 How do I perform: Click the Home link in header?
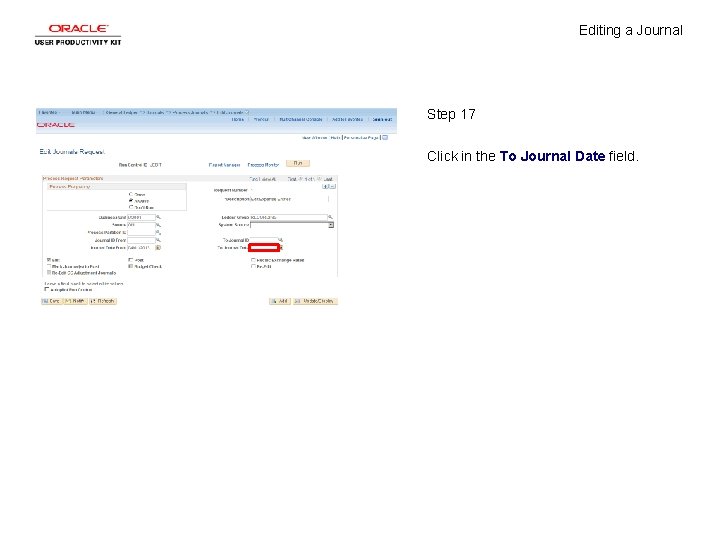coord(237,119)
